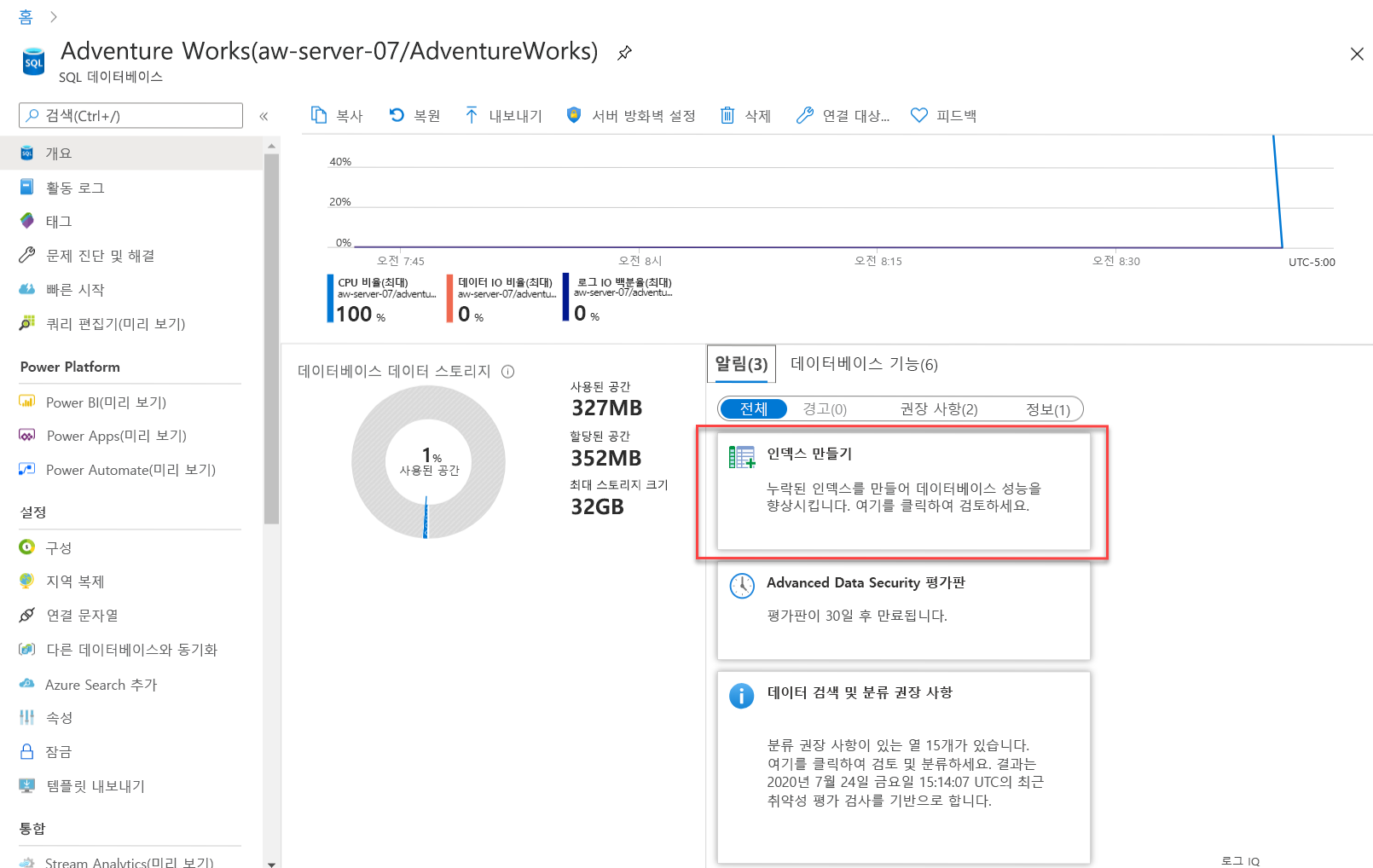
Task: Click the 데이터 IO 비율 orange legend swatch
Action: click(449, 298)
